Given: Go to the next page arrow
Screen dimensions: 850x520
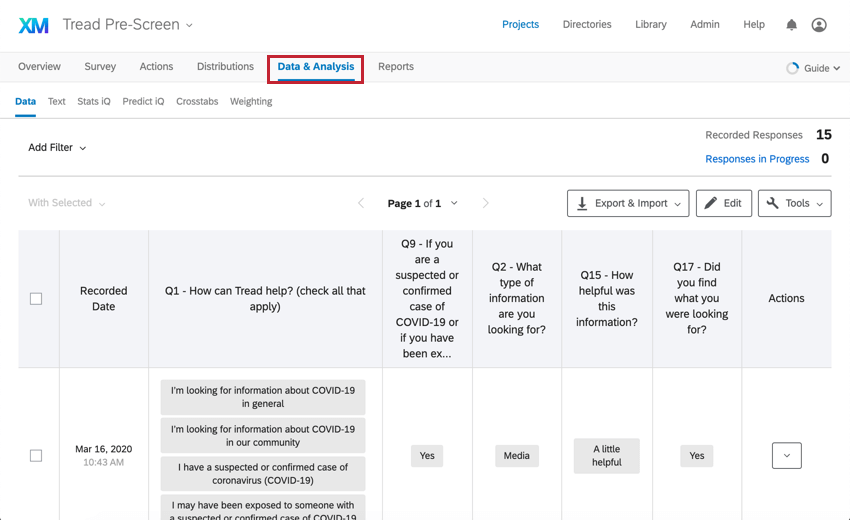Looking at the screenshot, I should click(x=485, y=203).
